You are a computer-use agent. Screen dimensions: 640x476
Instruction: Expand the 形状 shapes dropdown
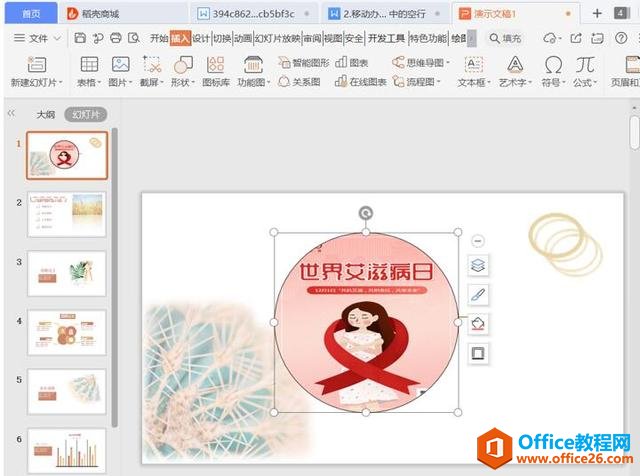[182, 82]
